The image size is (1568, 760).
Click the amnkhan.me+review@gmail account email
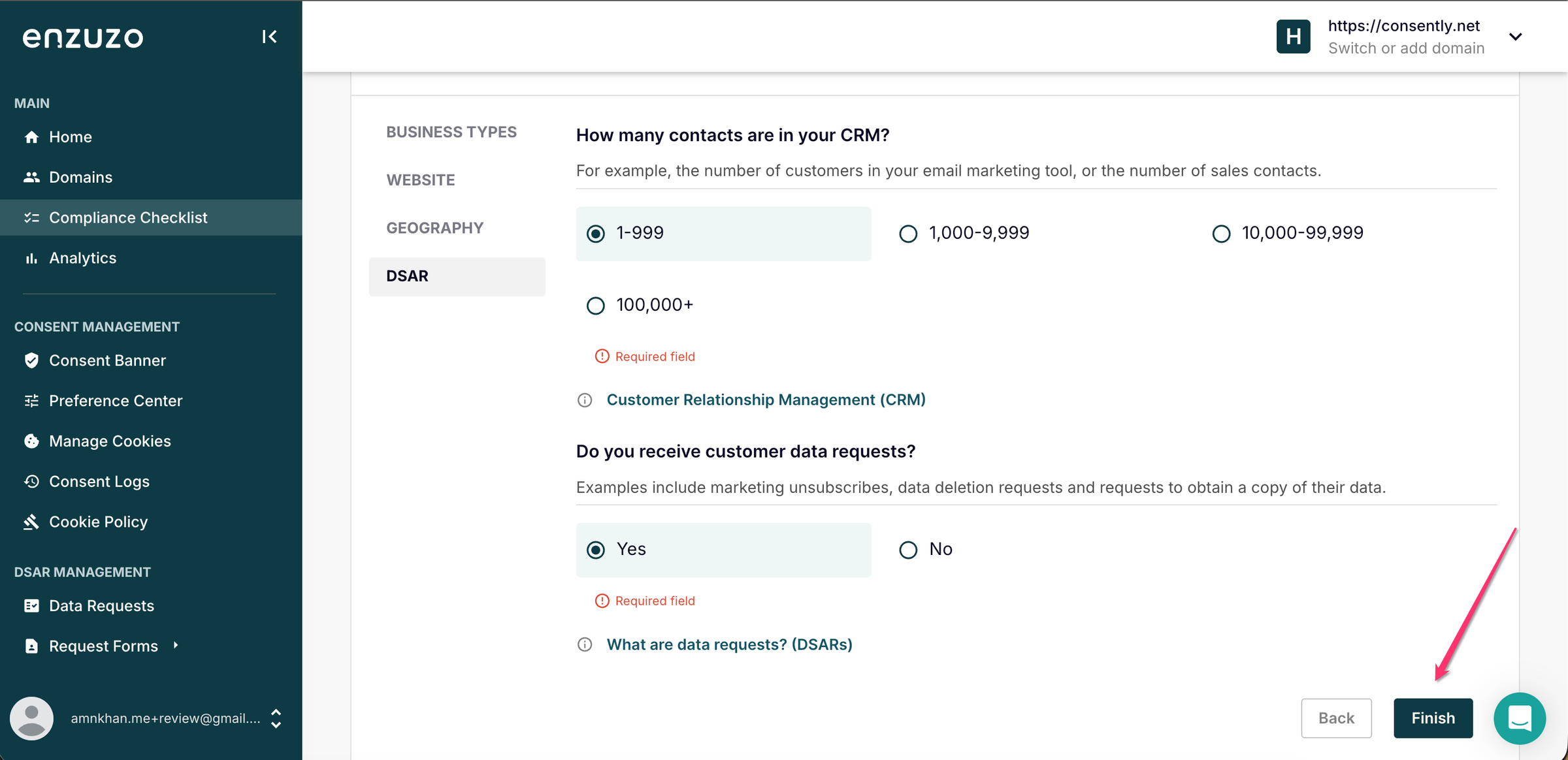tap(165, 718)
